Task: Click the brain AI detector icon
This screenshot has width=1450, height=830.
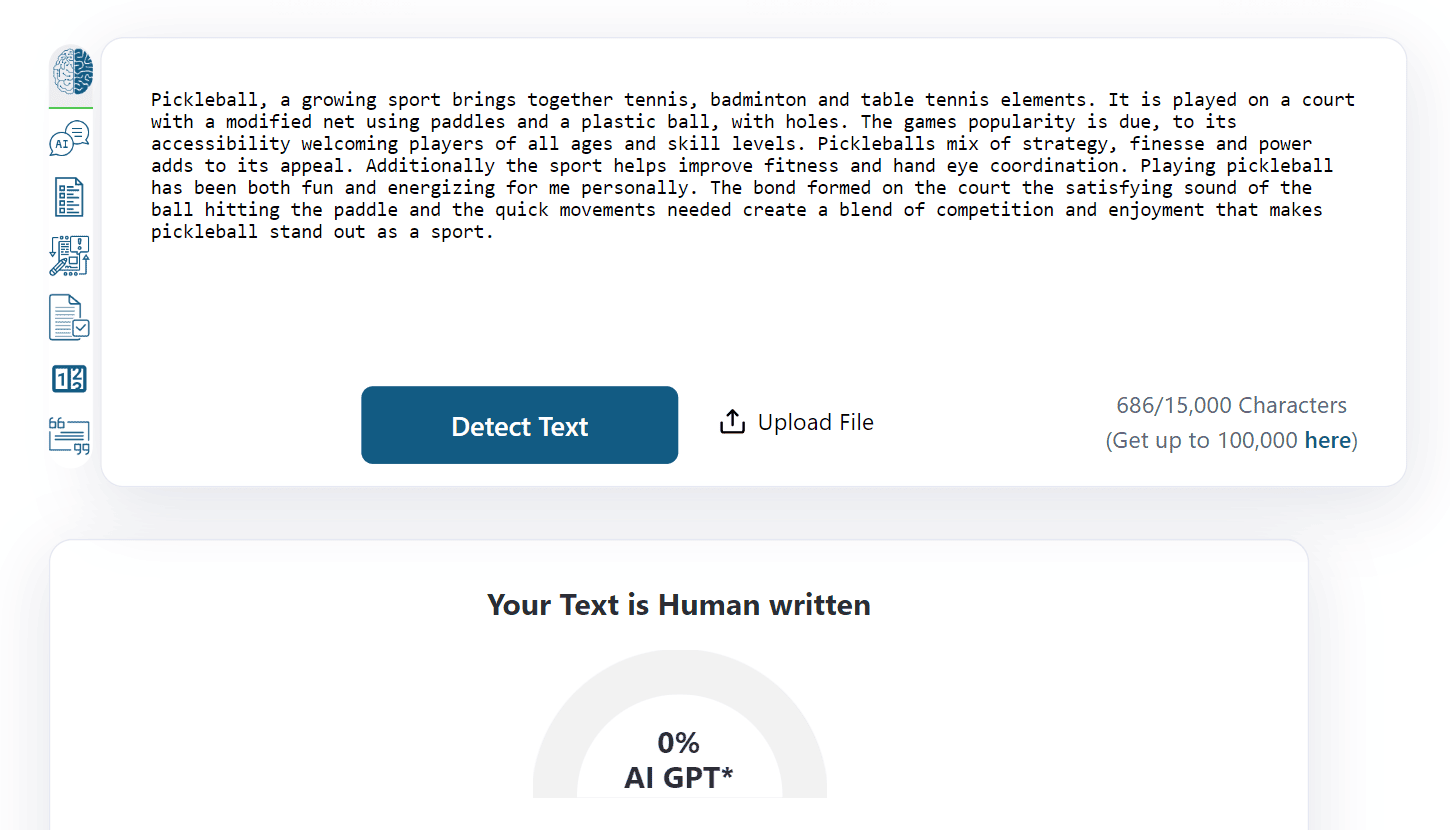Action: tap(71, 73)
